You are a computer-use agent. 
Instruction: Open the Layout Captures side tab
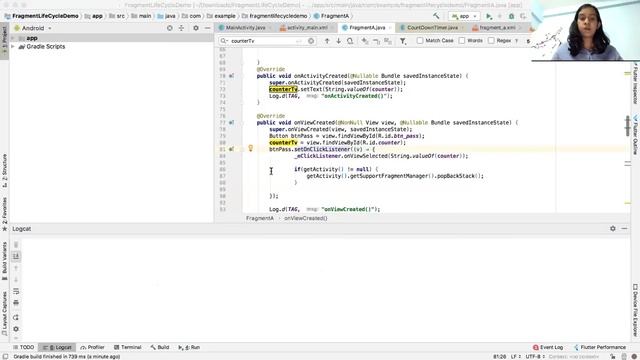(x=4, y=313)
